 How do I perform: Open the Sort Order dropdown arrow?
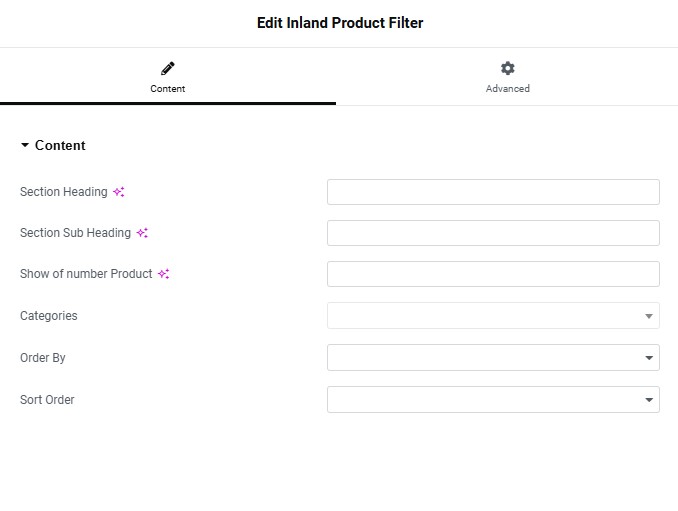click(649, 399)
